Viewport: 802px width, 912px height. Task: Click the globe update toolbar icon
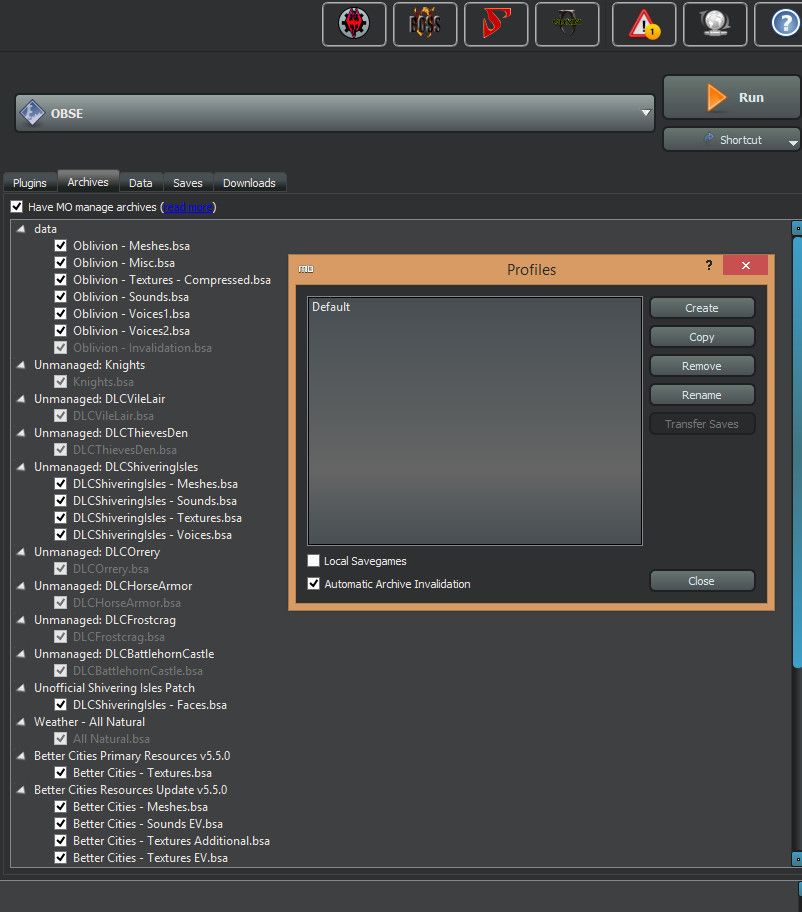pos(715,24)
